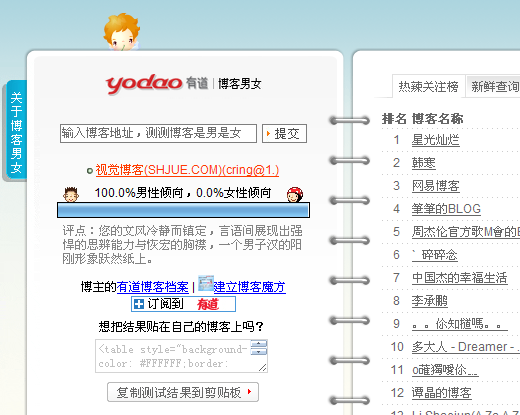This screenshot has width=520, height=415.
Task: Click textarea scroll down arrow
Action: click(259, 351)
